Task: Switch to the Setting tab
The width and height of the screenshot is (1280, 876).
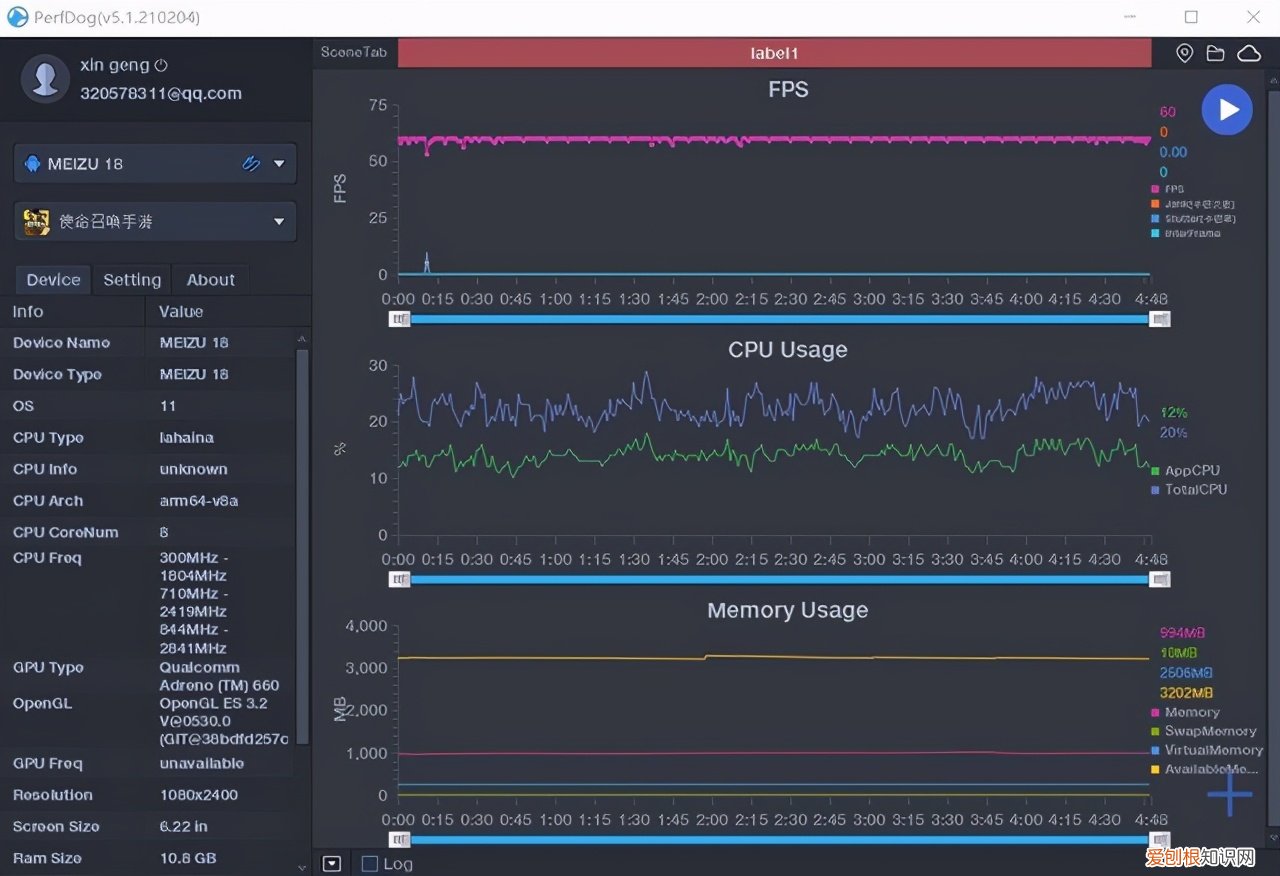Action: click(x=132, y=280)
